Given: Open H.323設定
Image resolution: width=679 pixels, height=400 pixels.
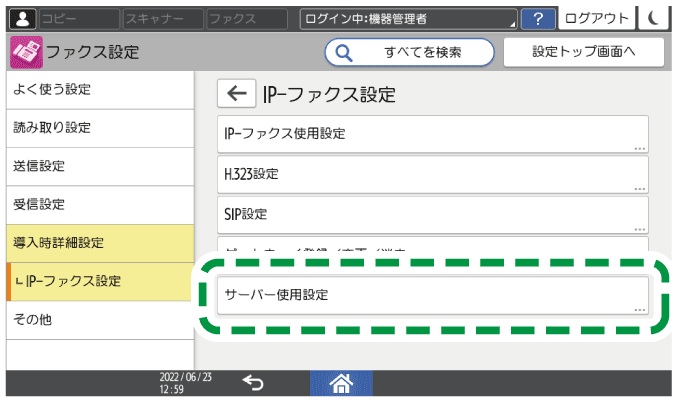Looking at the screenshot, I should [433, 174].
